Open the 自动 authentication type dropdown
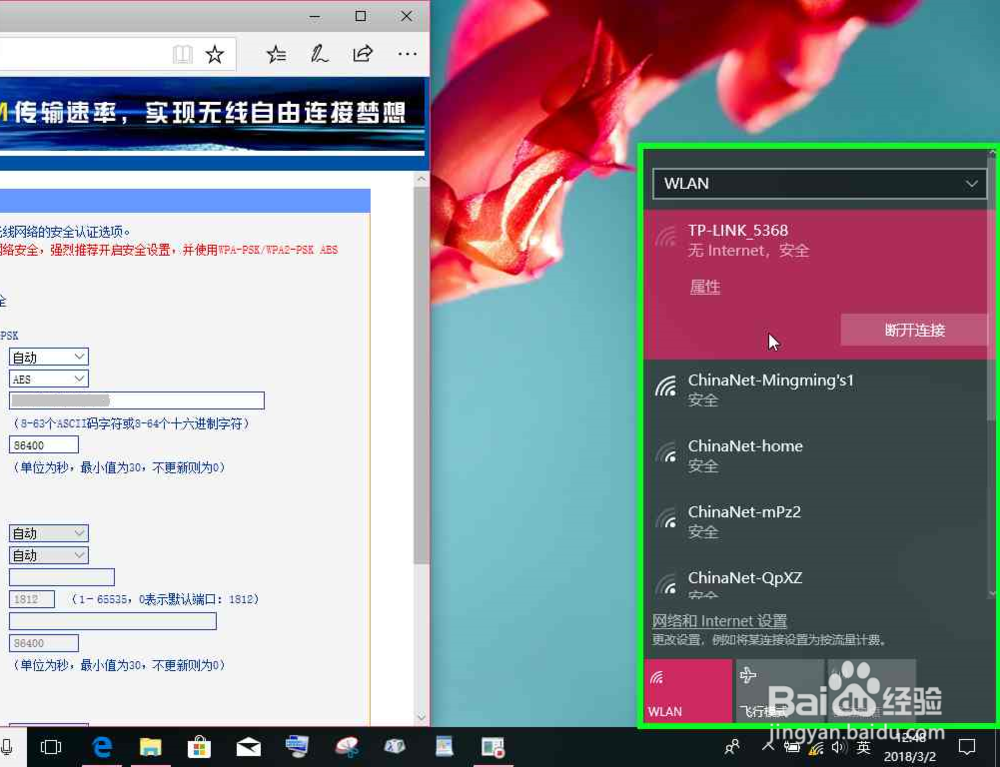The width and height of the screenshot is (1000, 767). point(48,356)
